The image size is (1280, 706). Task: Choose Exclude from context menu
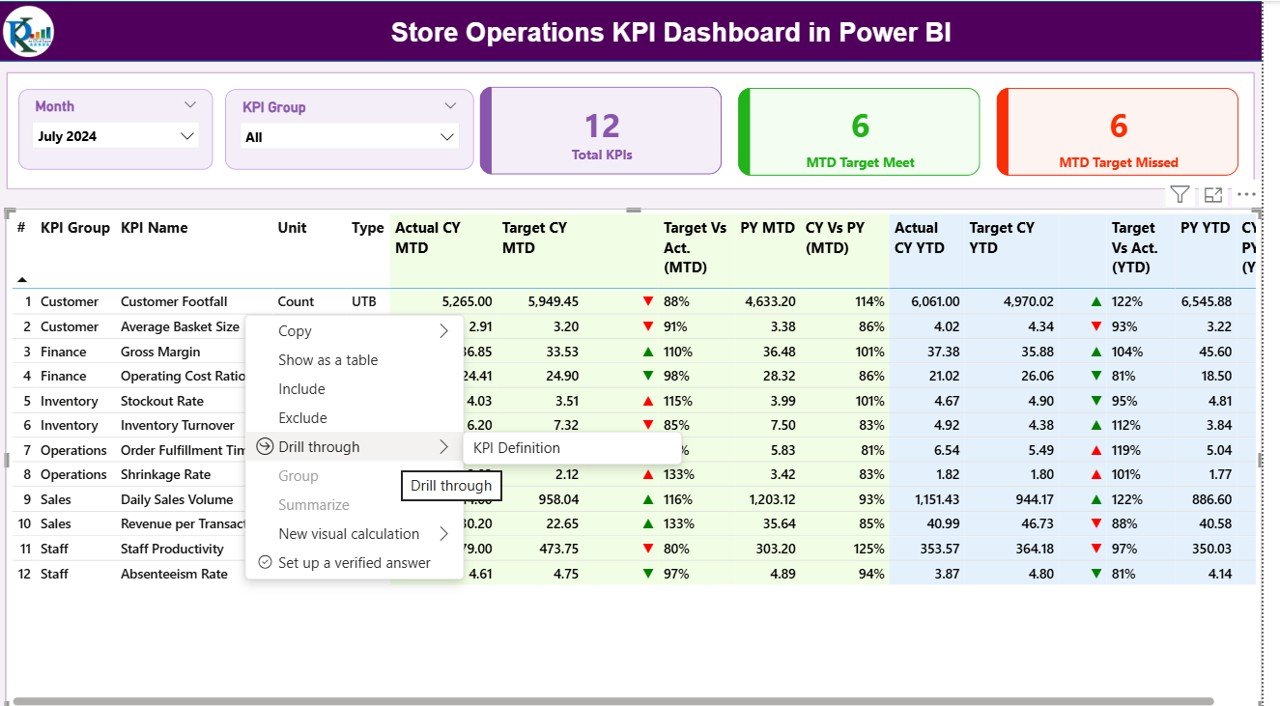pos(303,418)
